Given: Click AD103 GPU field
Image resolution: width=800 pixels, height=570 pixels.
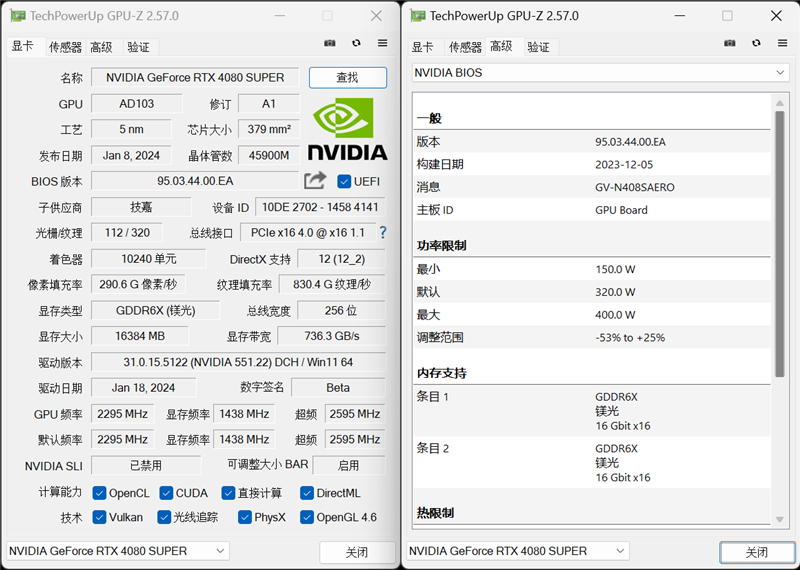Looking at the screenshot, I should [137, 104].
